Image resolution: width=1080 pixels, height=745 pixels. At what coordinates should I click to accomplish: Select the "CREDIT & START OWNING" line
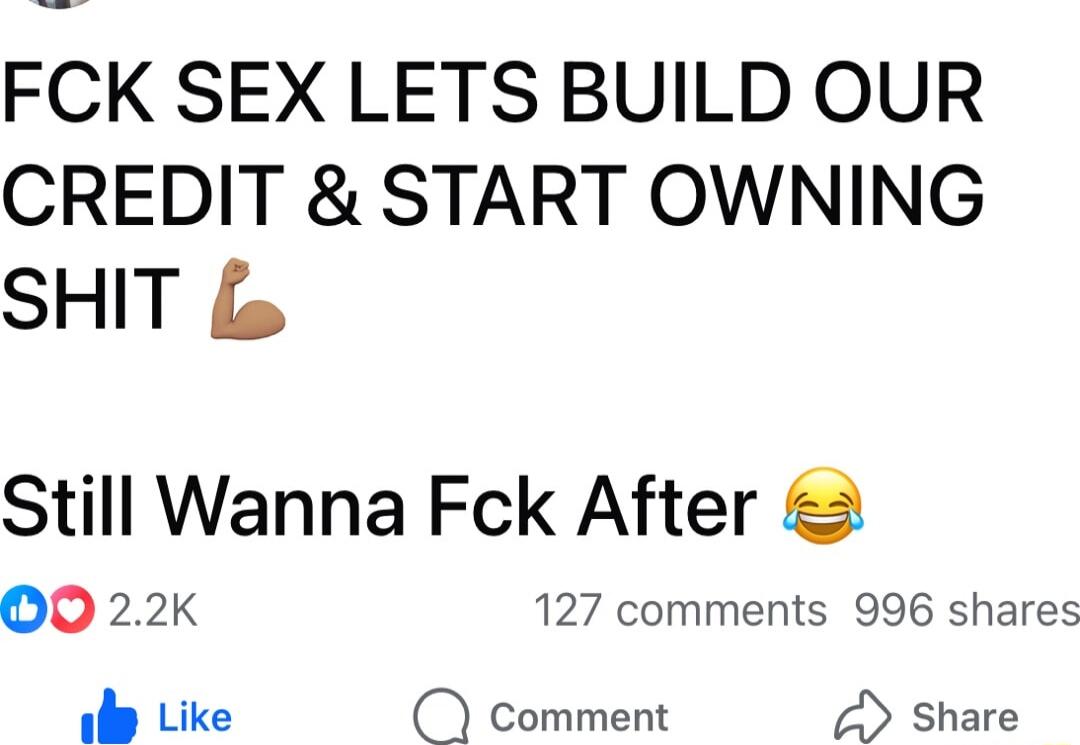[493, 196]
